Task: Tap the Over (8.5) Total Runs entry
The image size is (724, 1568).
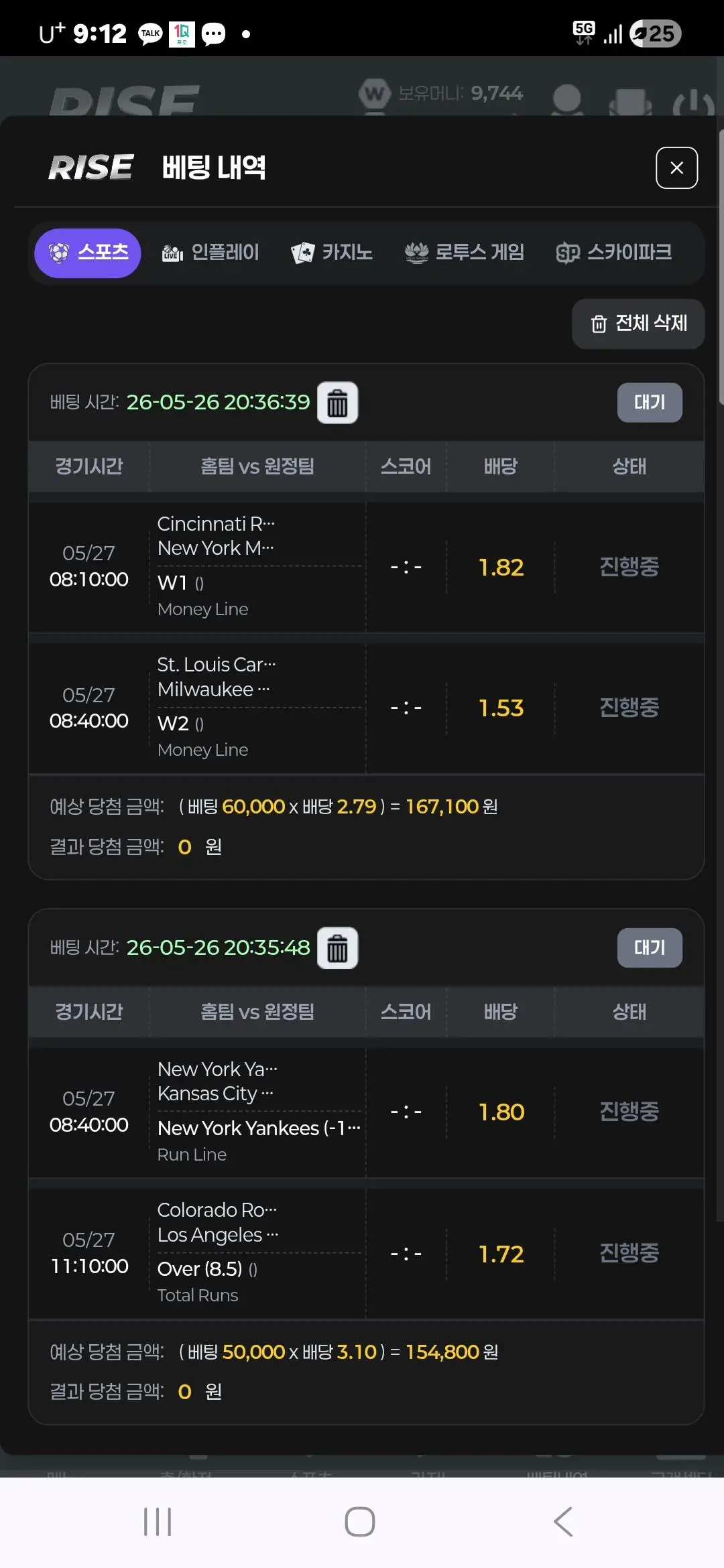Action: click(208, 1281)
